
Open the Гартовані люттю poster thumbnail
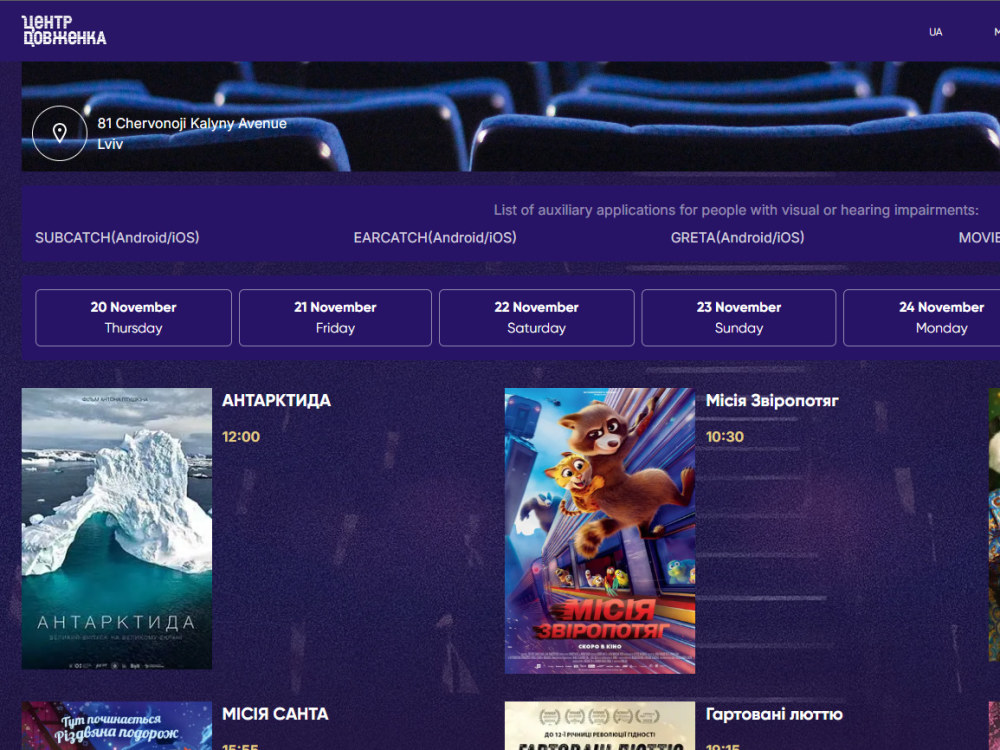599,726
